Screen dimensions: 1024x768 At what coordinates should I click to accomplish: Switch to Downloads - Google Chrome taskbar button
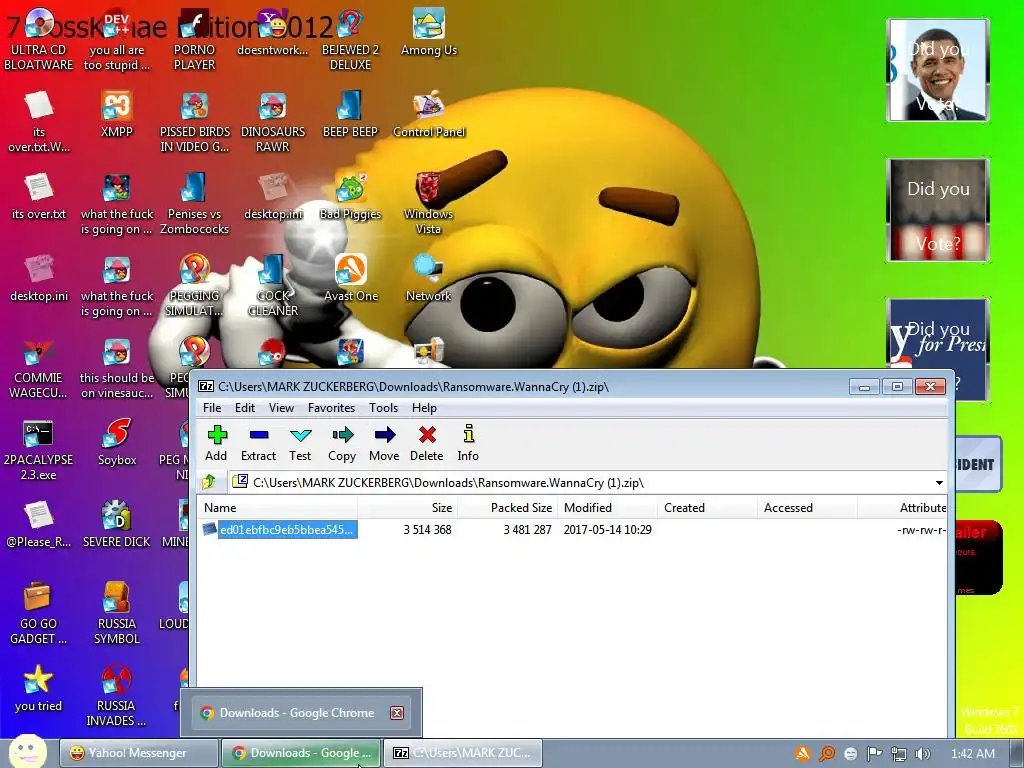coord(301,753)
